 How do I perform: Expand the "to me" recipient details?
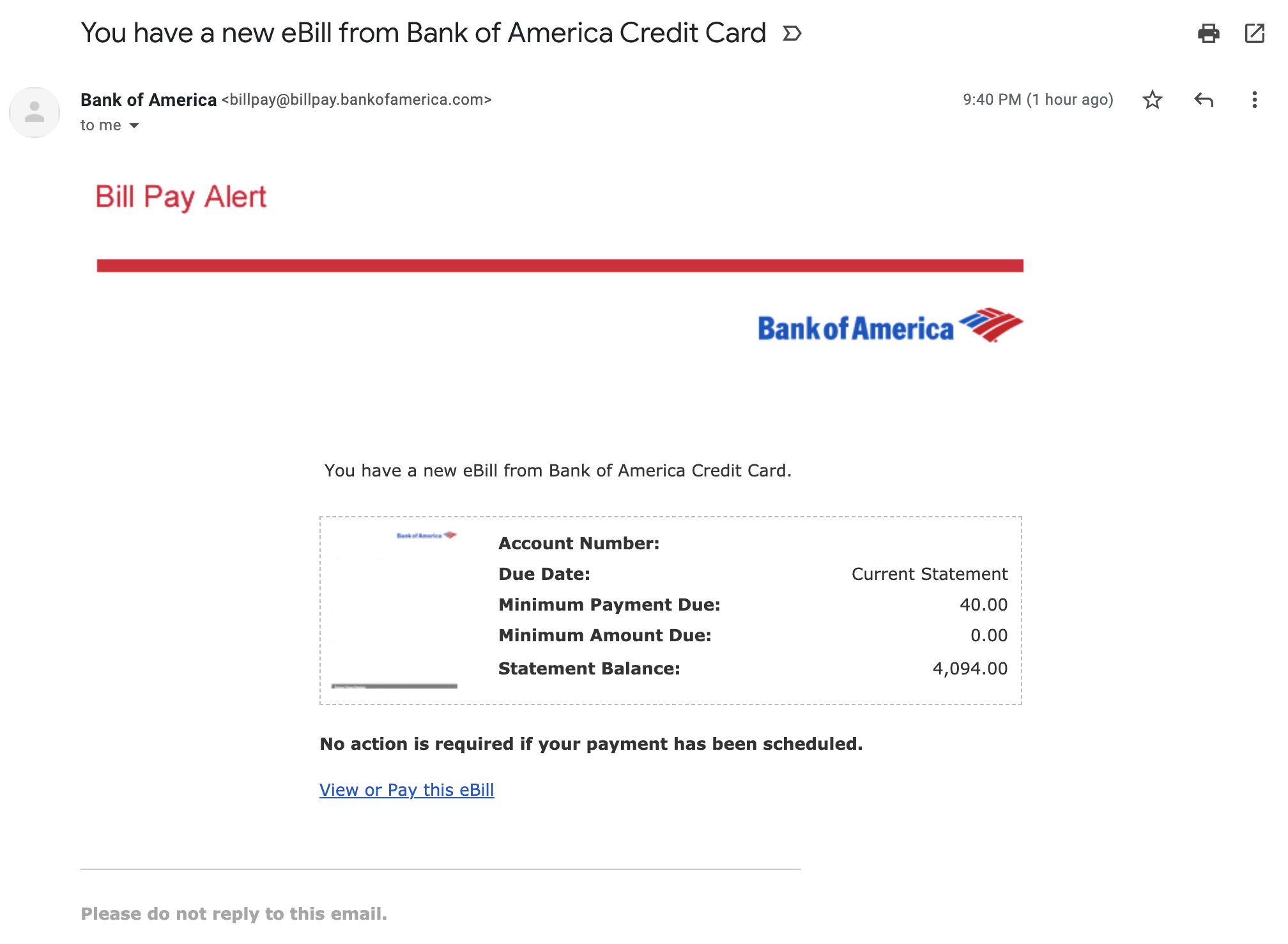point(134,125)
